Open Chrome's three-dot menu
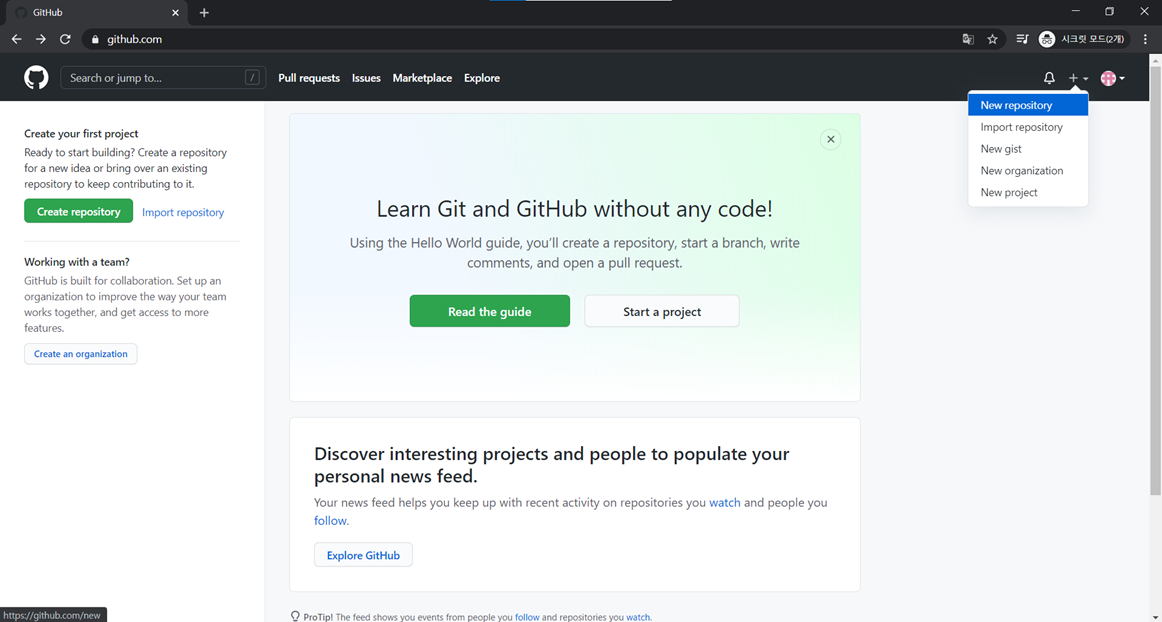The height and width of the screenshot is (622, 1162). point(1145,39)
